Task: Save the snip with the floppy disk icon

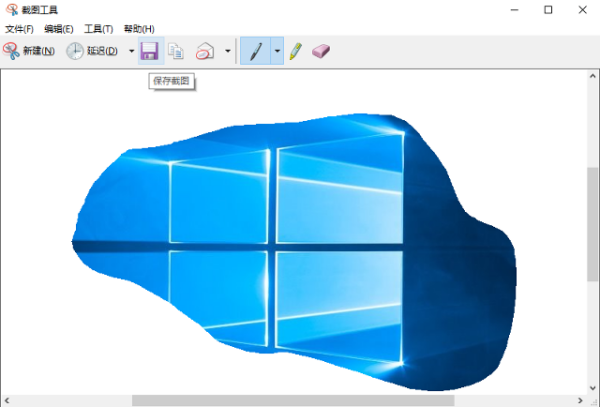Action: (150, 51)
